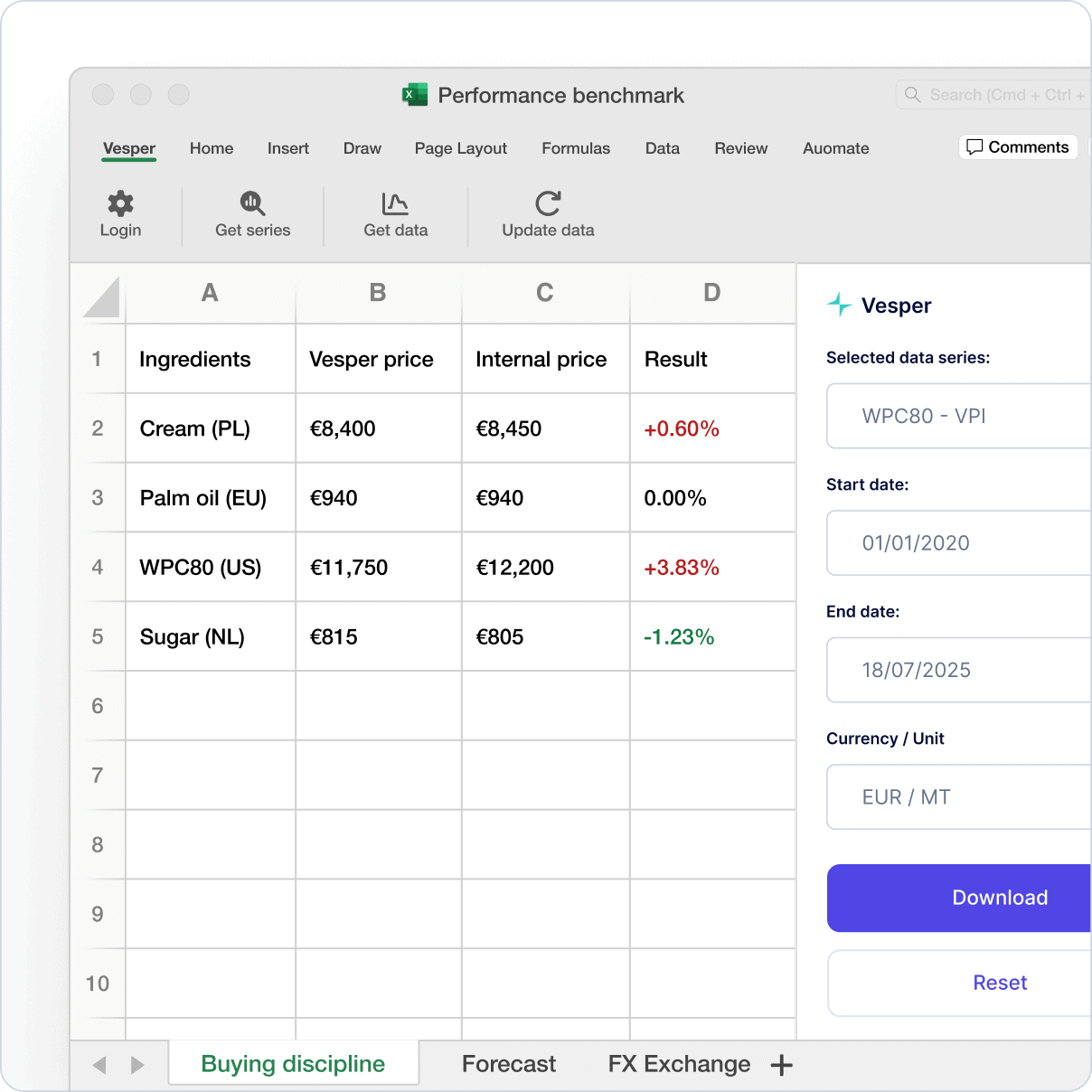The height and width of the screenshot is (1092, 1092).
Task: Switch to the Formulas ribbon tab
Action: coord(576,148)
